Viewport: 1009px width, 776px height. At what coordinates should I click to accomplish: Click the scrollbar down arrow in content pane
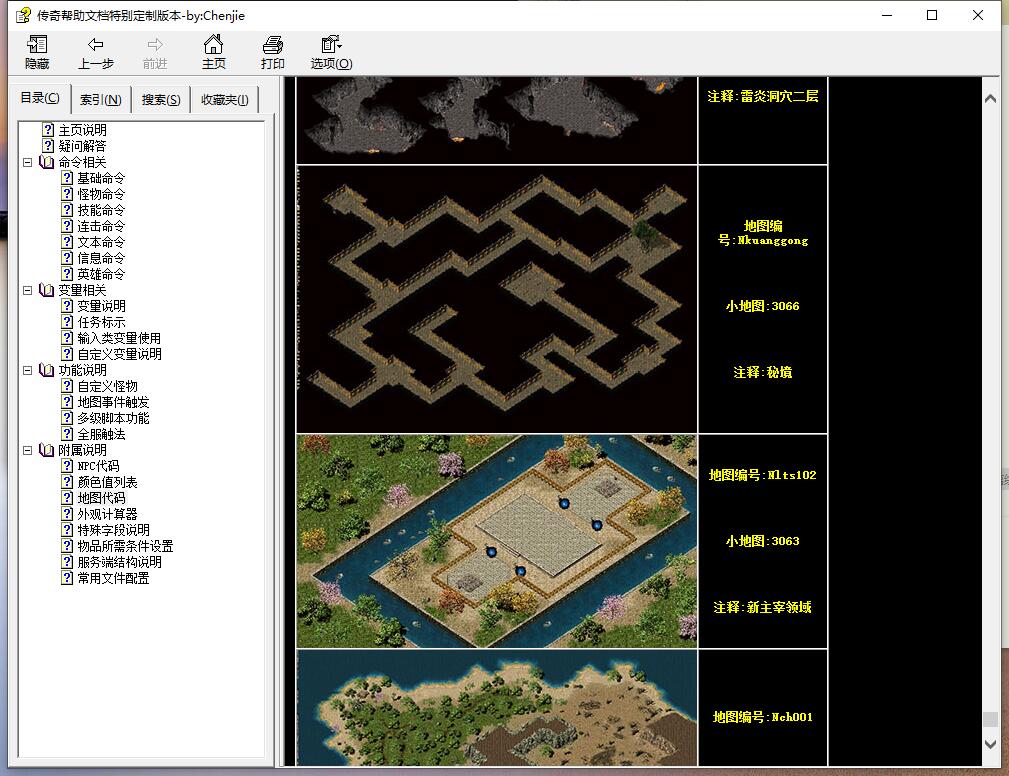click(990, 744)
